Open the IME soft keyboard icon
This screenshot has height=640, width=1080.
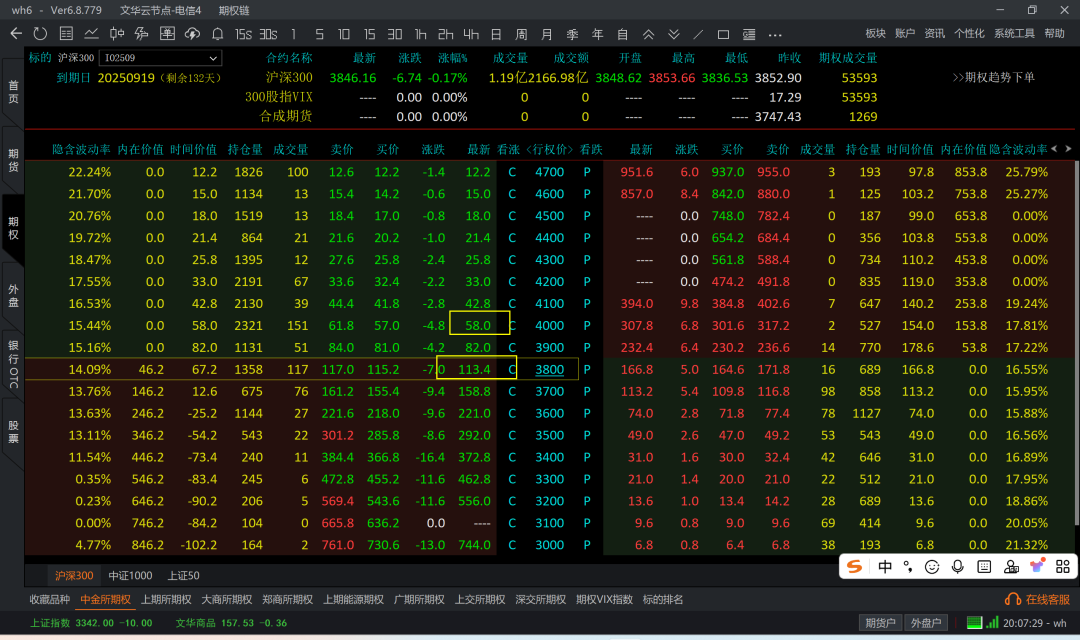click(x=984, y=566)
